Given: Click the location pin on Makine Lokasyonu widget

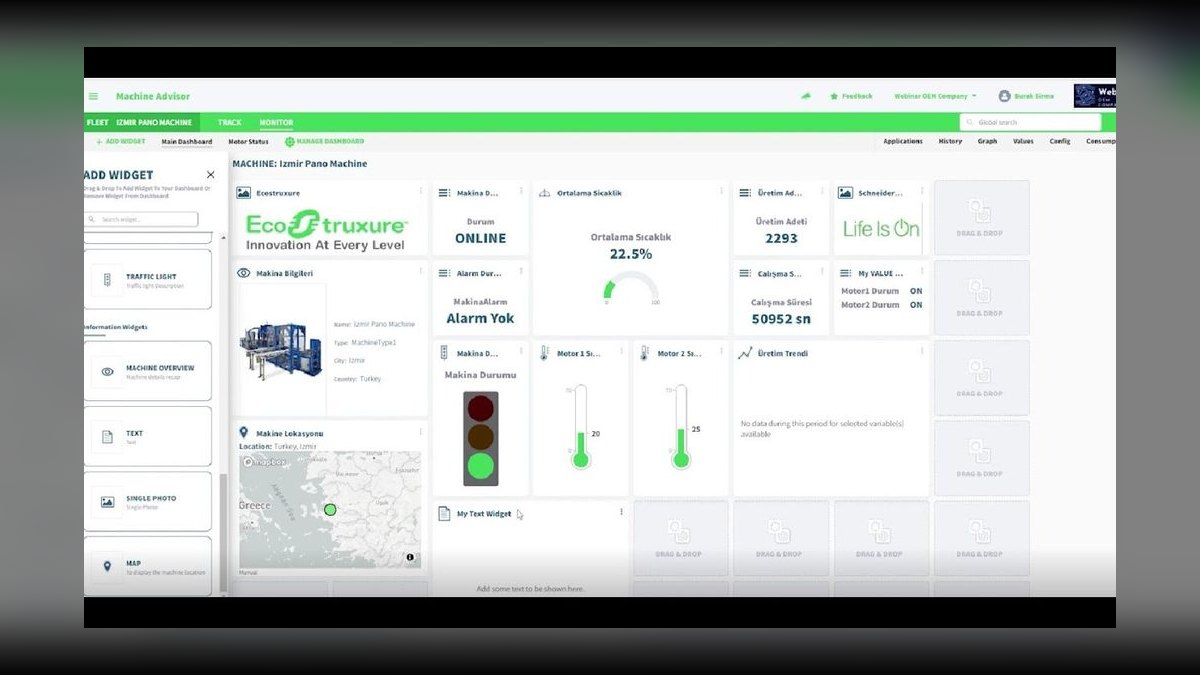Looking at the screenshot, I should [243, 433].
